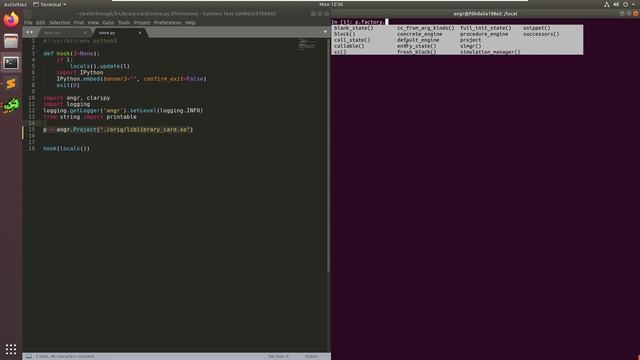The height and width of the screenshot is (360, 640).
Task: Open the File menu in Sublime
Action: [x=28, y=23]
